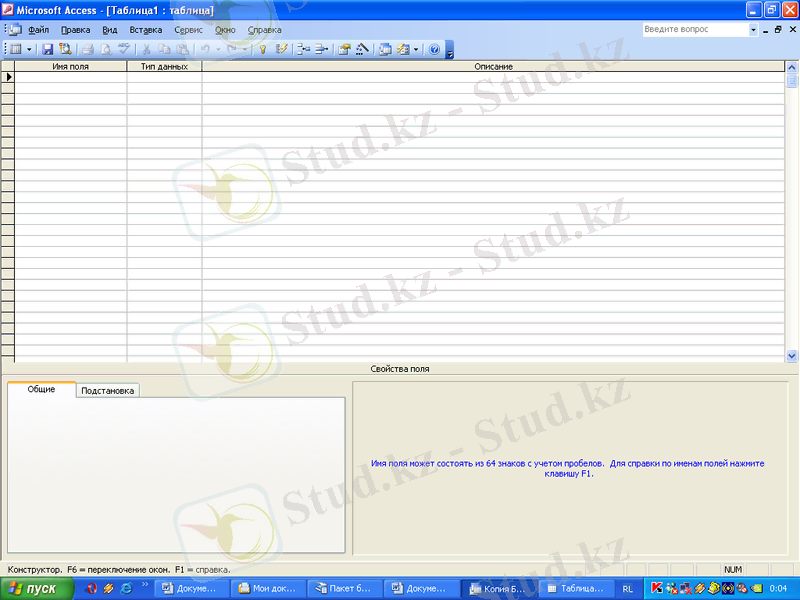Viewport: 800px width, 600px height.
Task: Open the Окно menu
Action: click(225, 30)
